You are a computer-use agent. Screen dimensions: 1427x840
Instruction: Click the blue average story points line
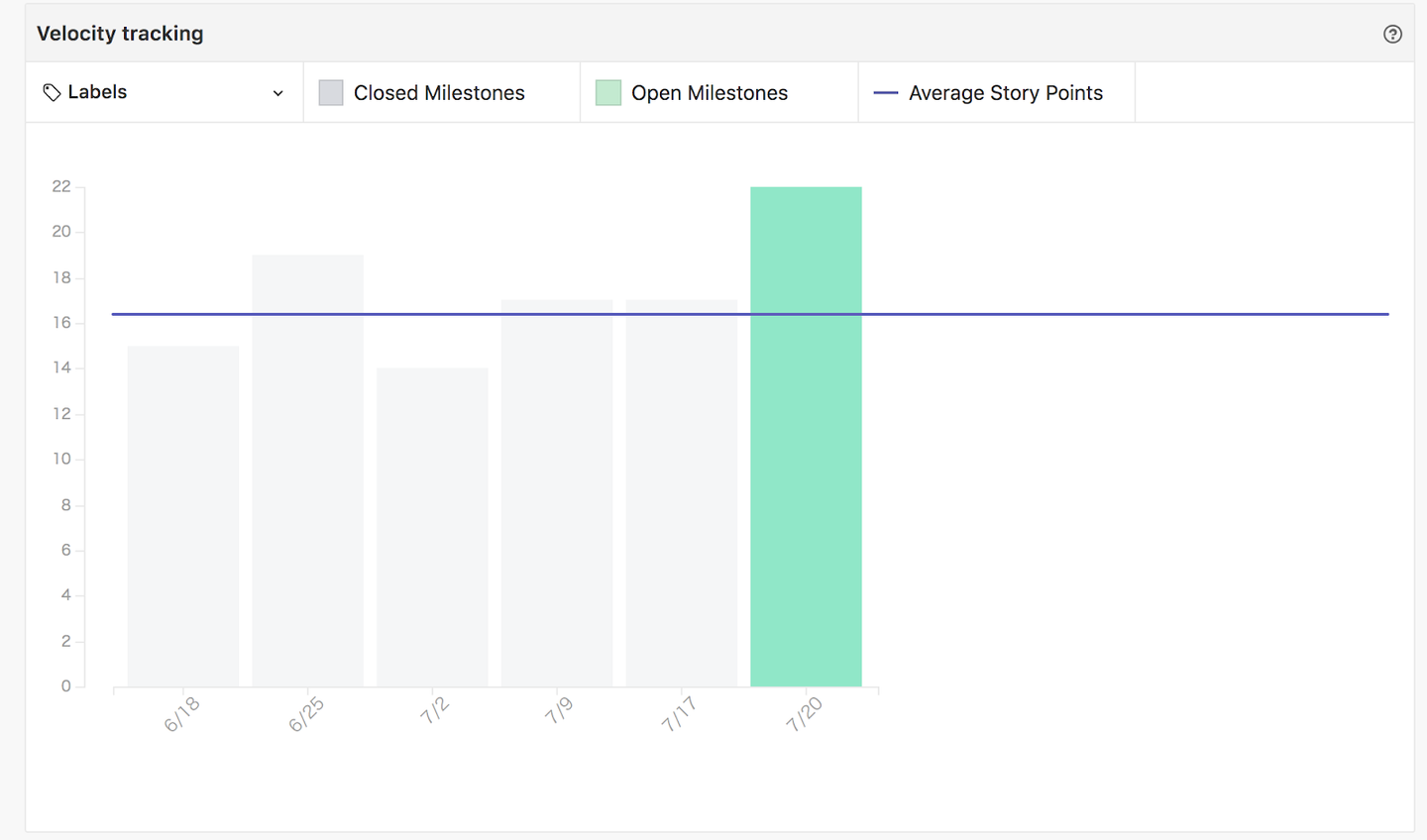coord(1090,314)
